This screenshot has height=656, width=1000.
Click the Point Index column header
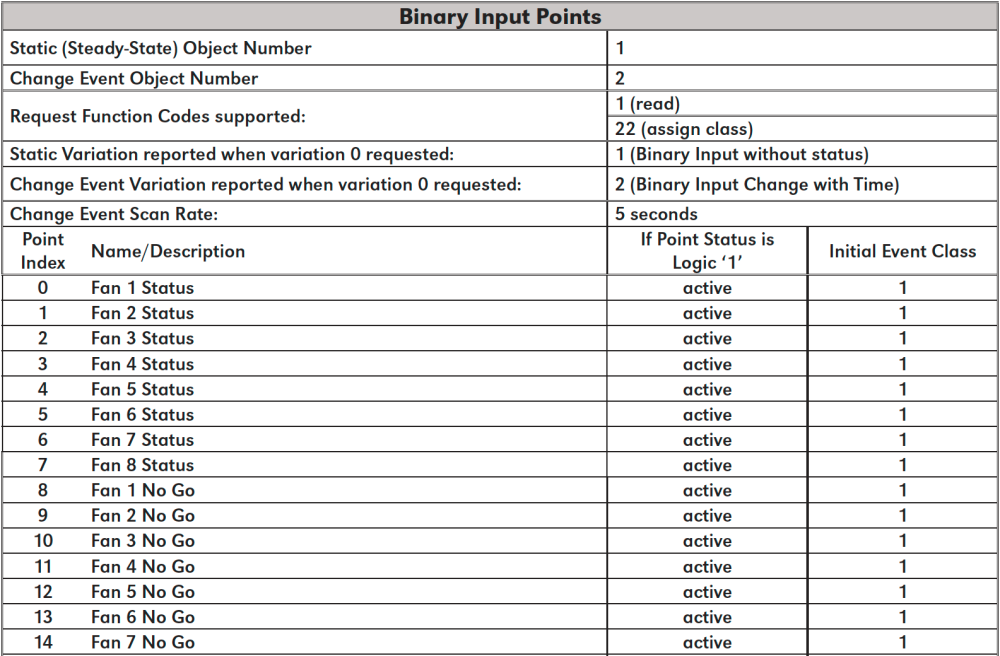(43, 251)
